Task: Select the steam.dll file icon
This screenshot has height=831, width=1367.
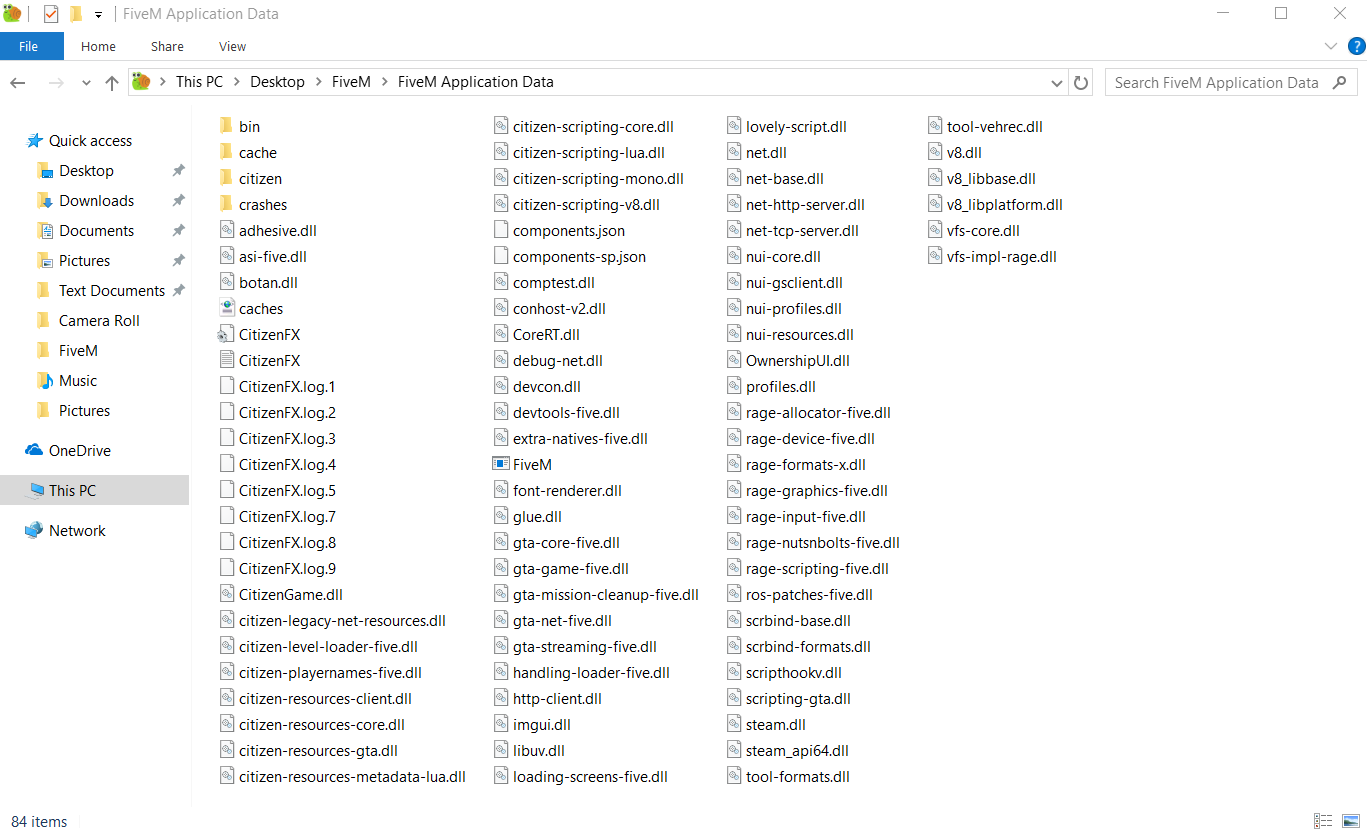Action: (734, 724)
